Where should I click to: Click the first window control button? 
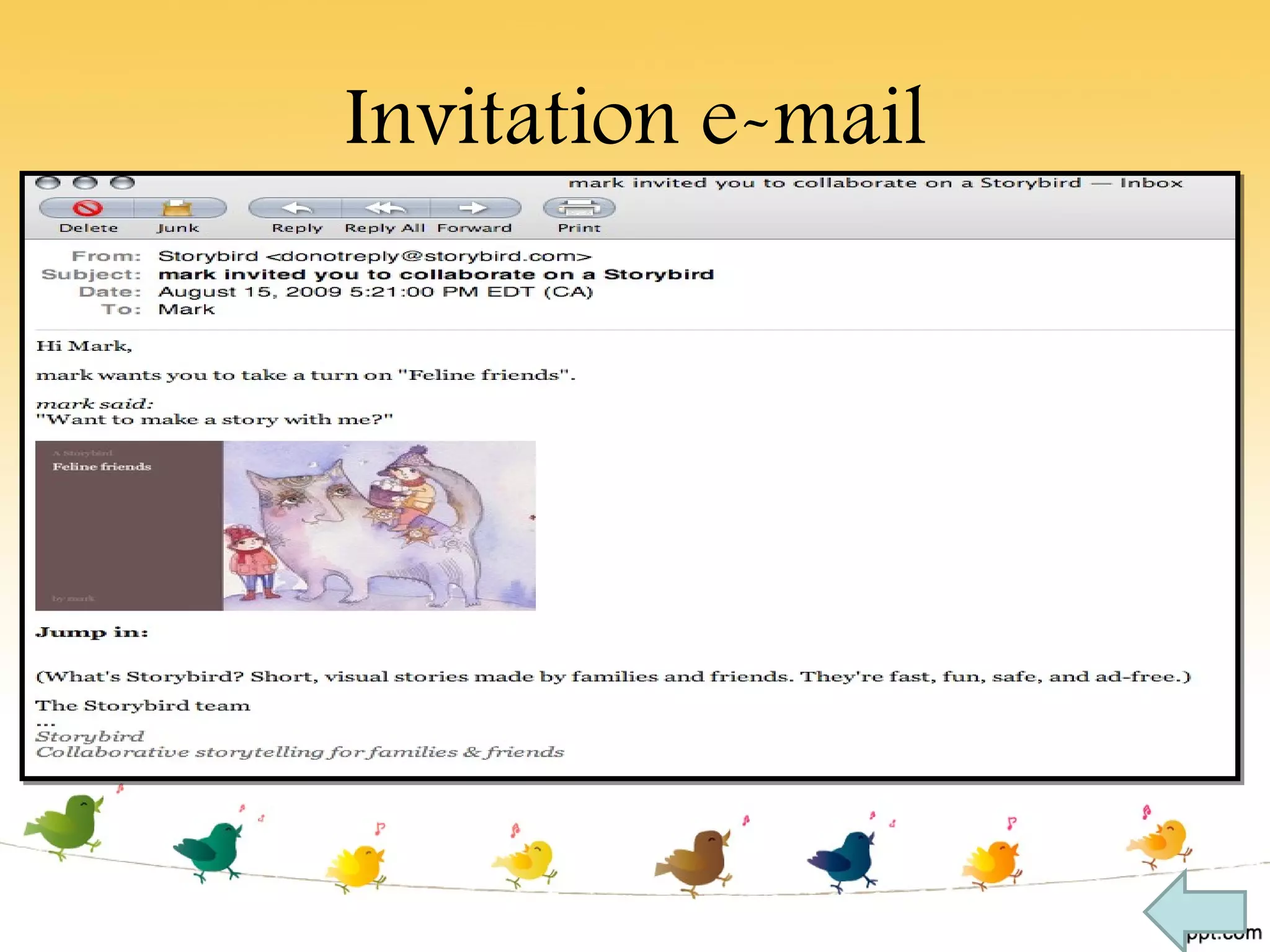coord(48,183)
